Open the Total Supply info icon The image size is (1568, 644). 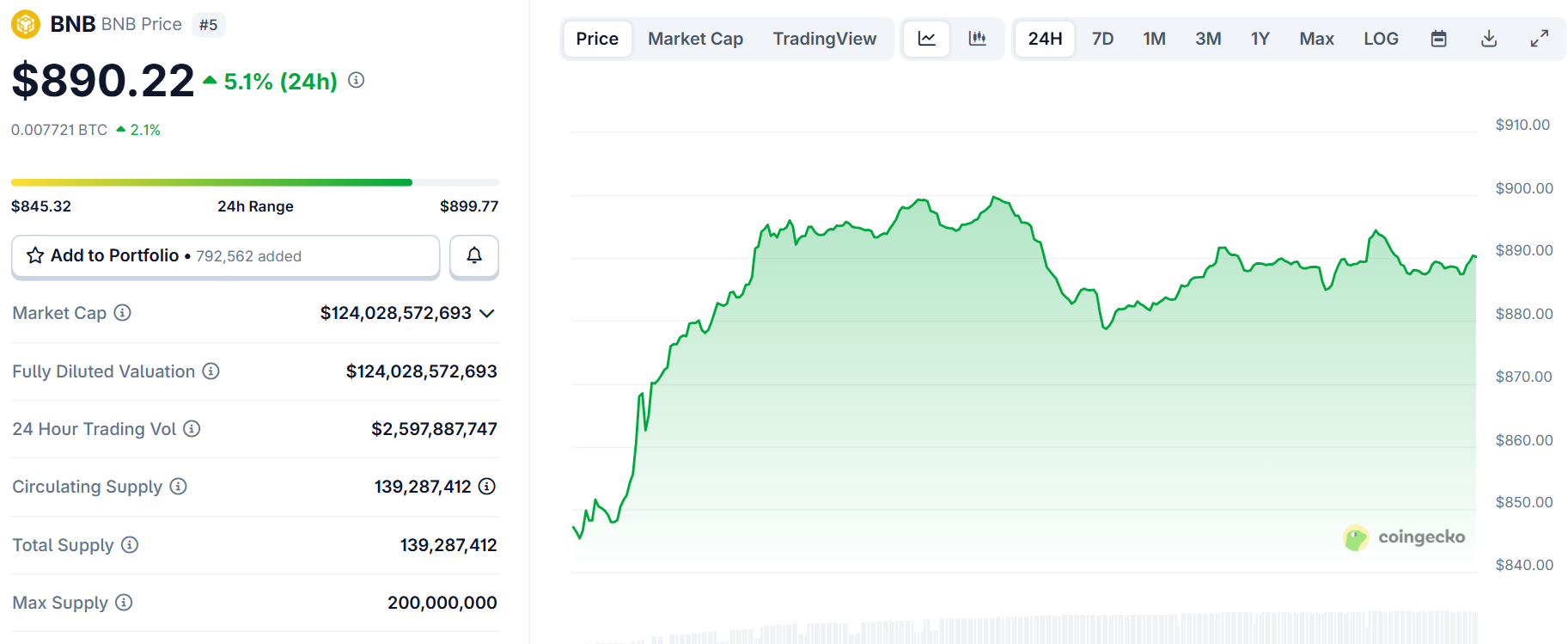[130, 545]
